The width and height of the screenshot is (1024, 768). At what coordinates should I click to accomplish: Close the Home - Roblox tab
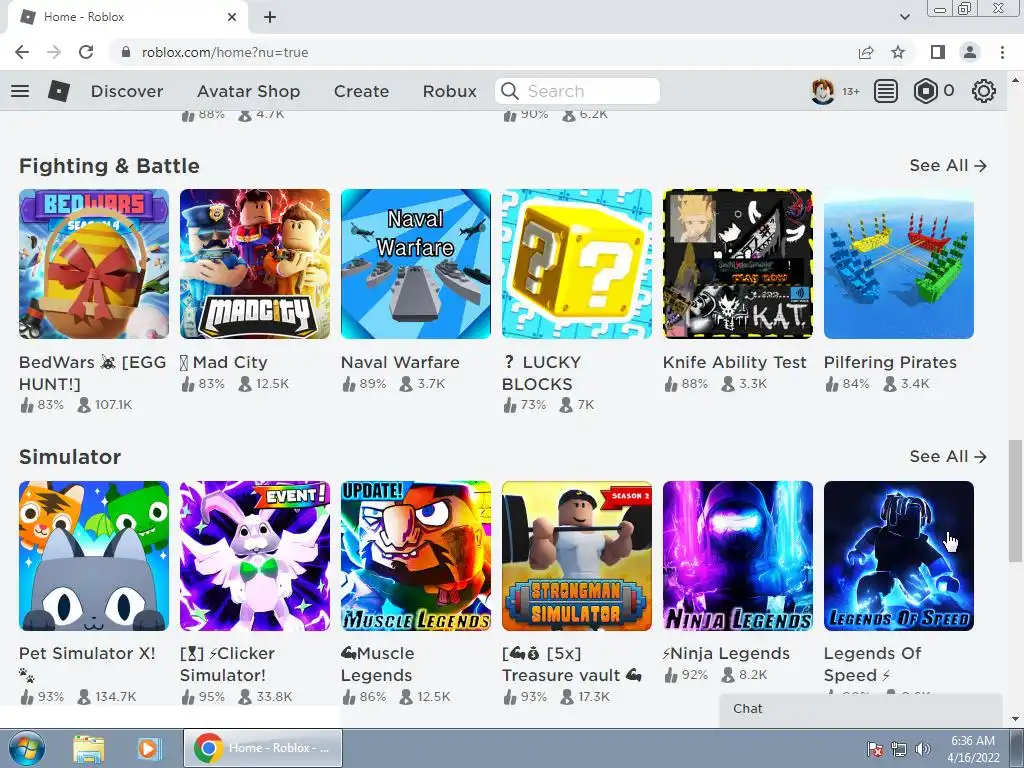point(232,17)
